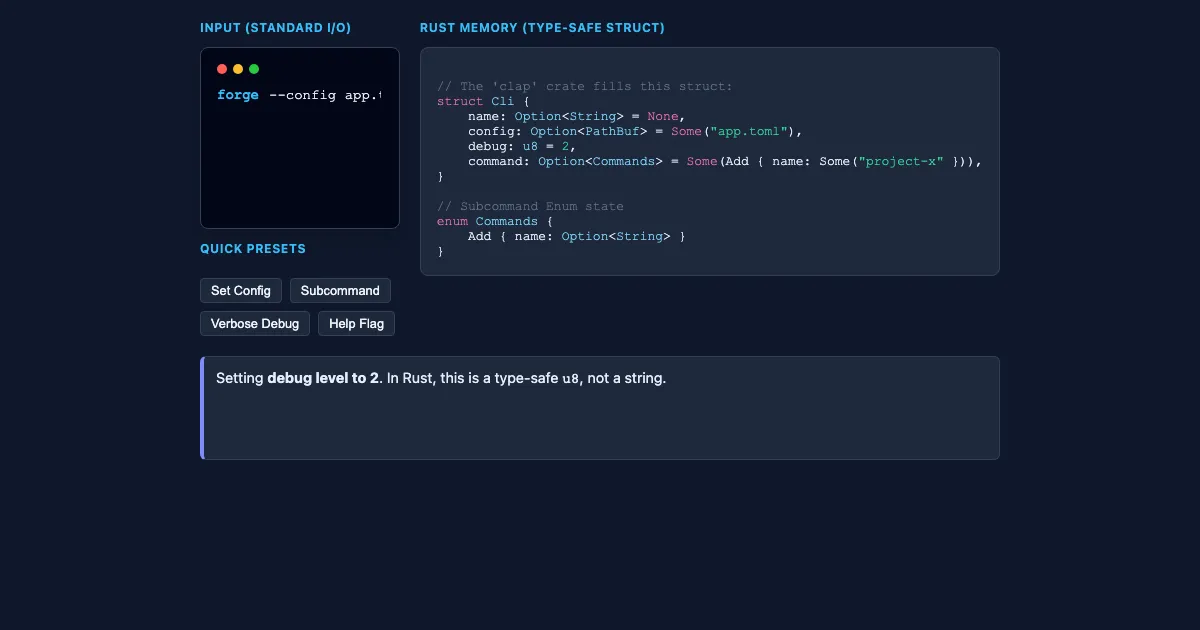Click the 'debug: u8 = 2' line
1200x630 pixels.
coord(521,146)
